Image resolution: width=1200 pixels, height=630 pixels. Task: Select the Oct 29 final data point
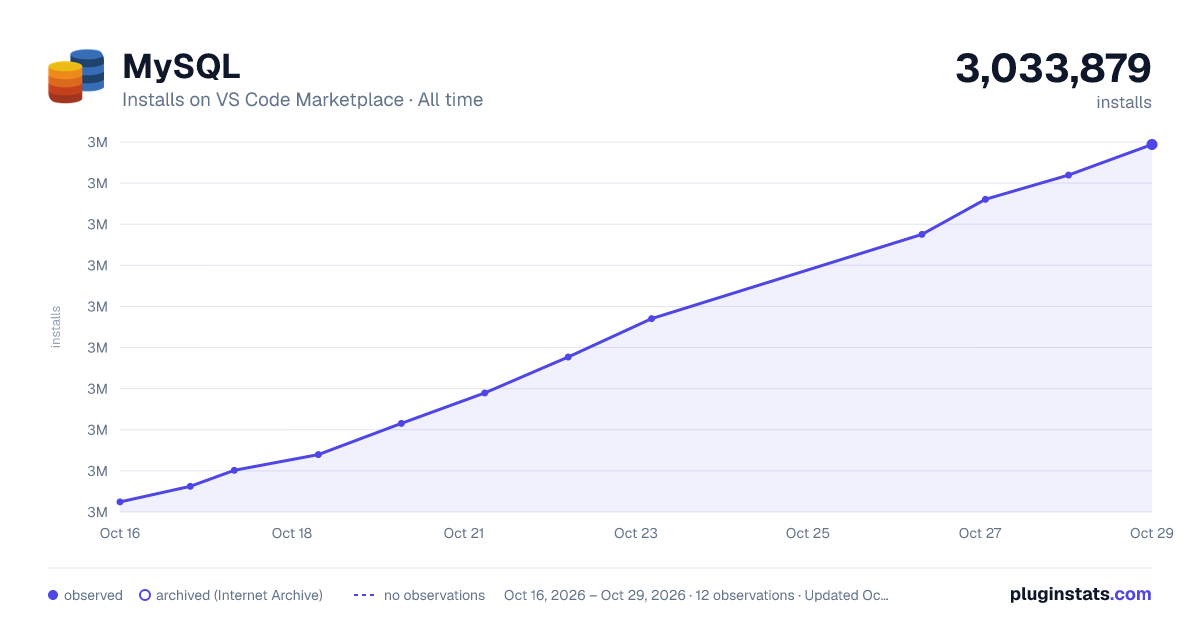coord(1152,145)
